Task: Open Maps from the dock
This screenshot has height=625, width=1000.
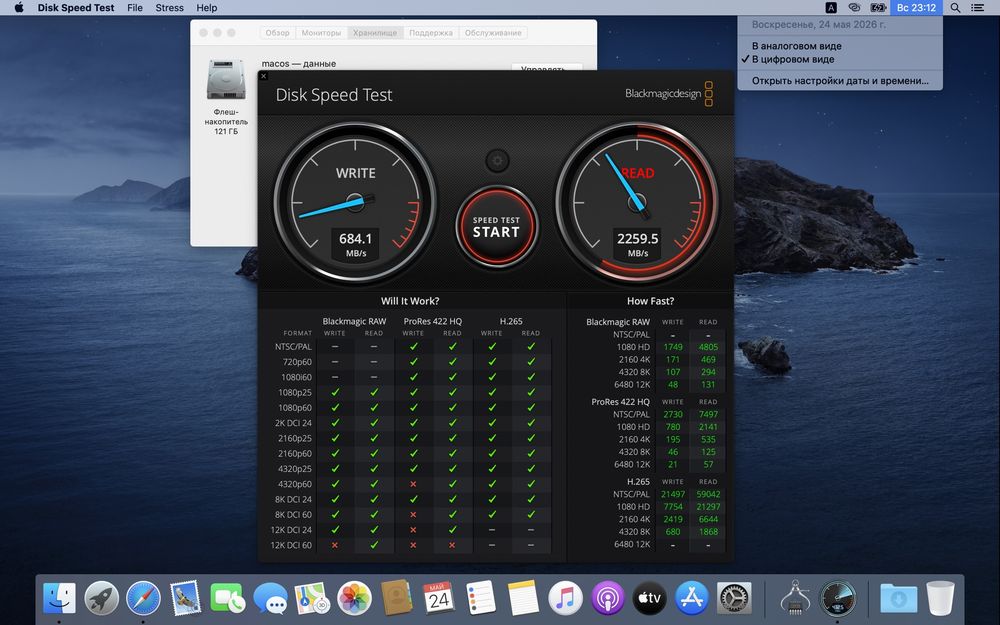Action: tap(312, 598)
